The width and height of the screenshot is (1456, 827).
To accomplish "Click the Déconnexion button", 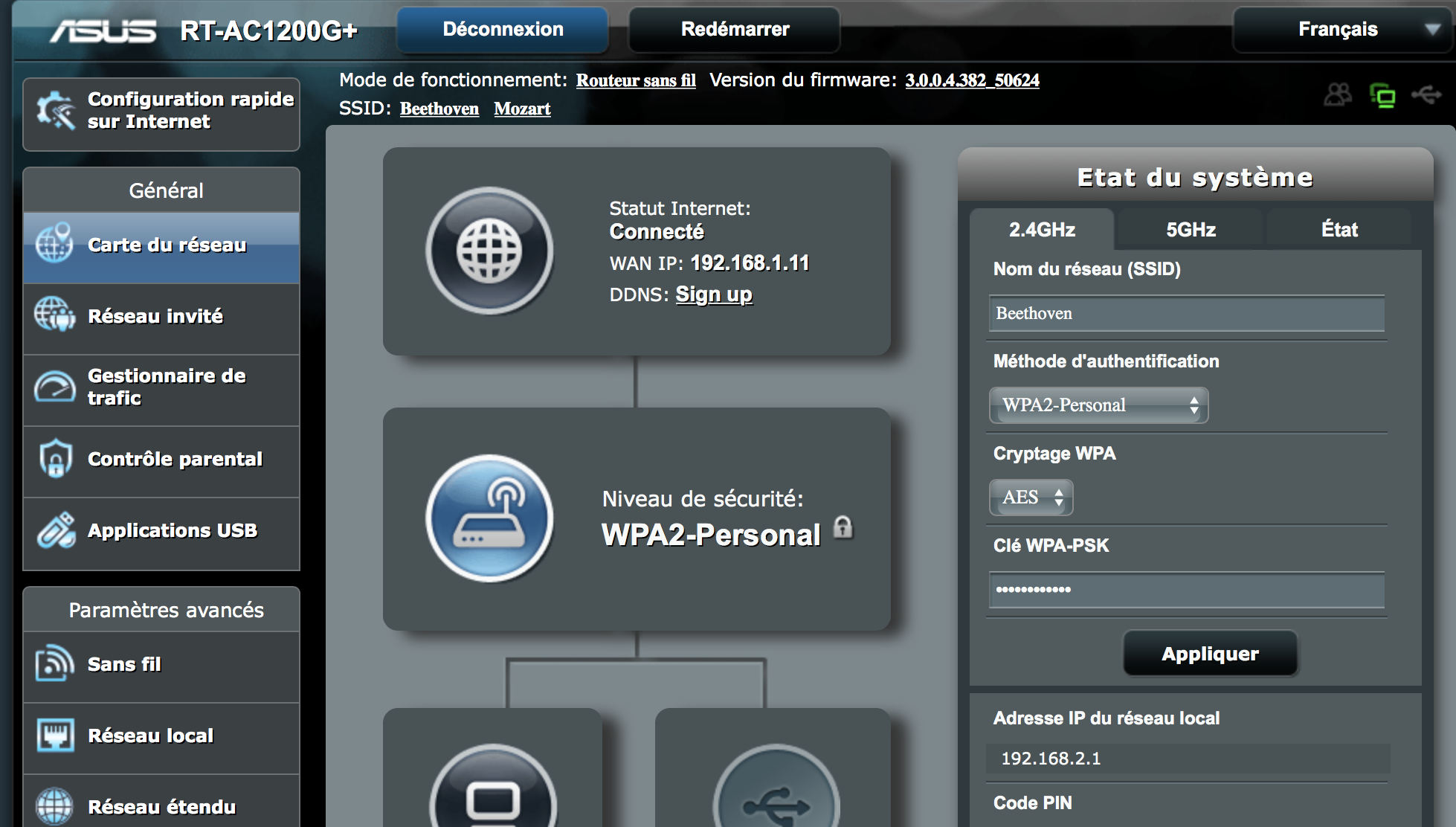I will click(503, 30).
